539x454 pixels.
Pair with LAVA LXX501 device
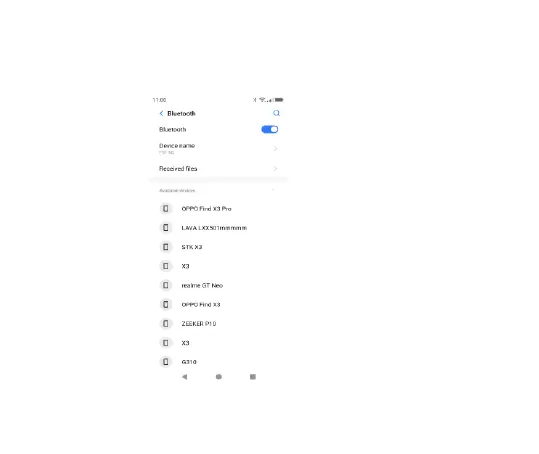point(218,228)
